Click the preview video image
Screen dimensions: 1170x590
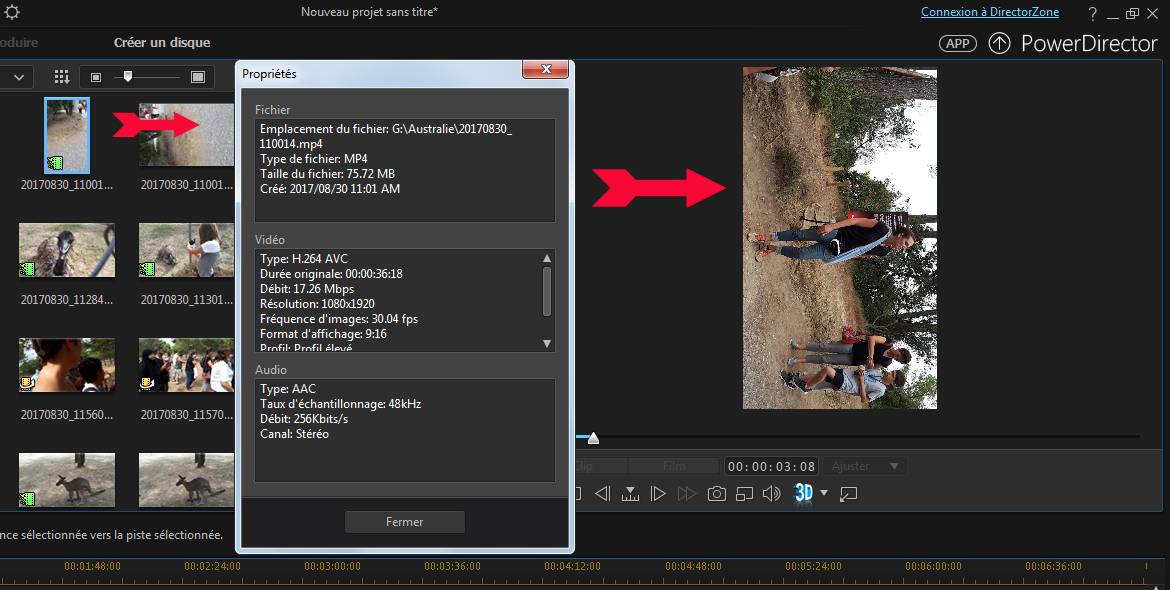(x=839, y=238)
